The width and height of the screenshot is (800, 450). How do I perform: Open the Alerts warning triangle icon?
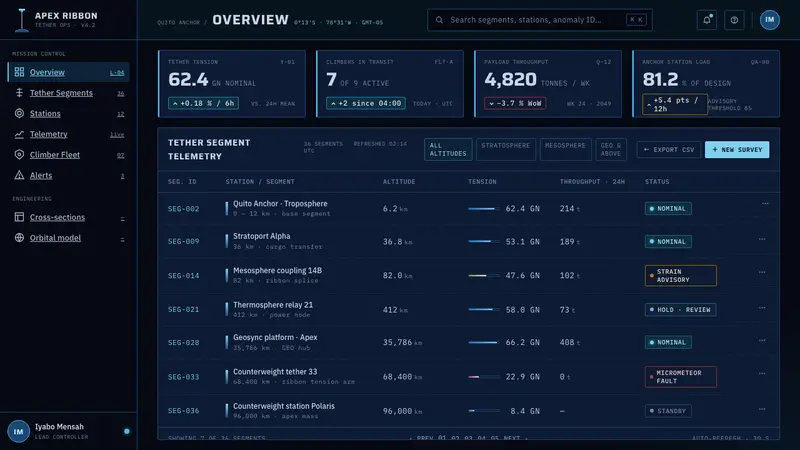click(19, 175)
